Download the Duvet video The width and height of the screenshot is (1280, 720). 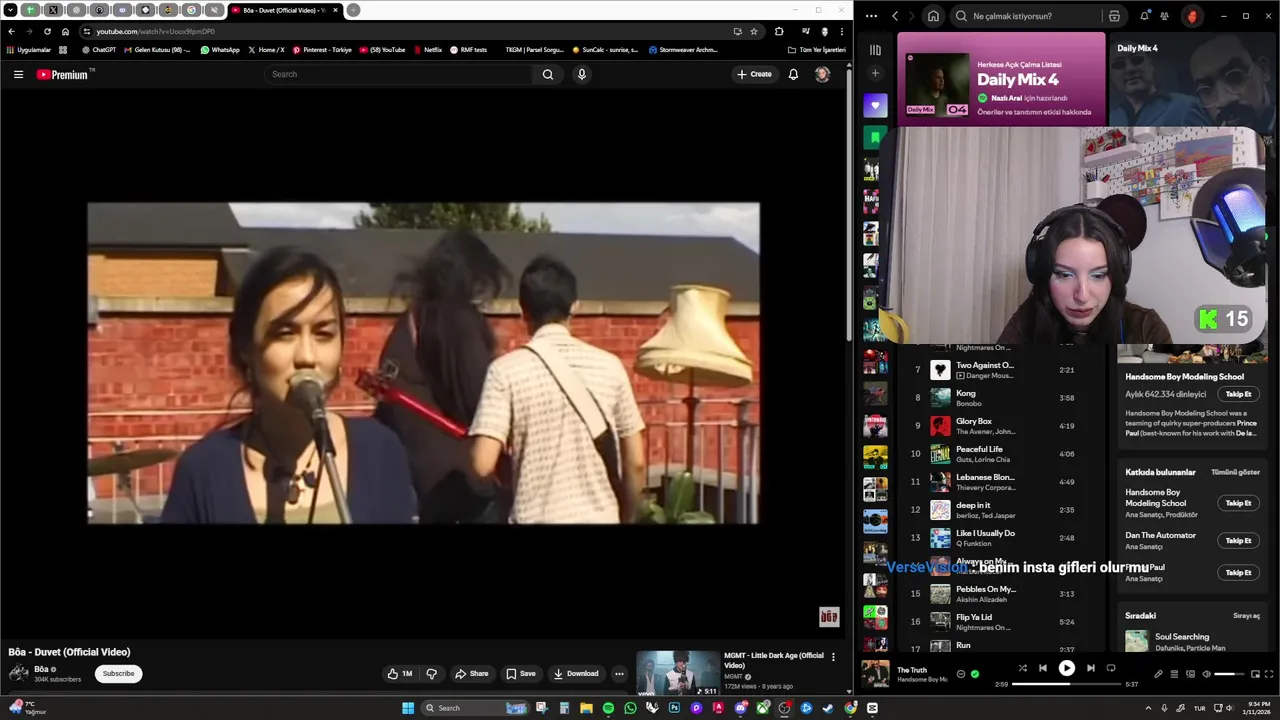tap(576, 674)
